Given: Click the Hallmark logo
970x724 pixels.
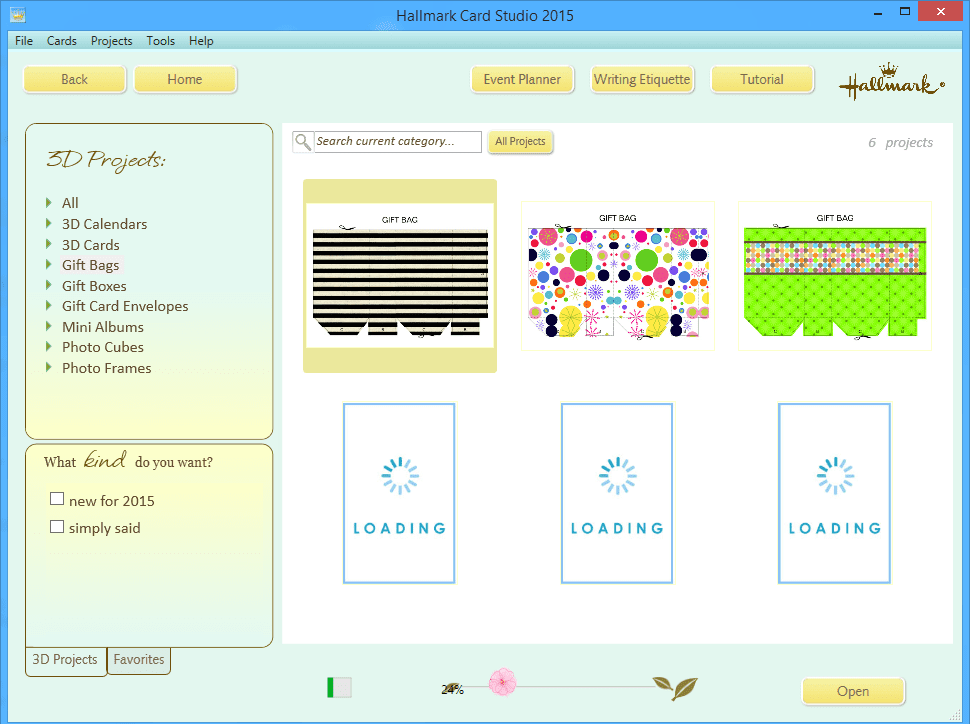Looking at the screenshot, I should (x=891, y=81).
